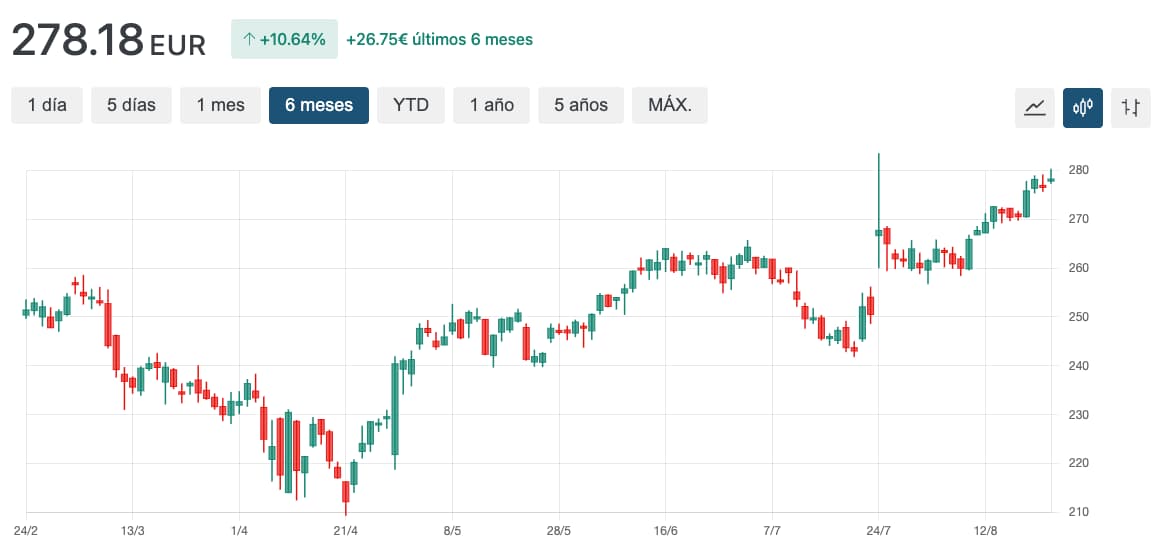Click the "+26.75€ últimos 6 meses" text

(439, 40)
